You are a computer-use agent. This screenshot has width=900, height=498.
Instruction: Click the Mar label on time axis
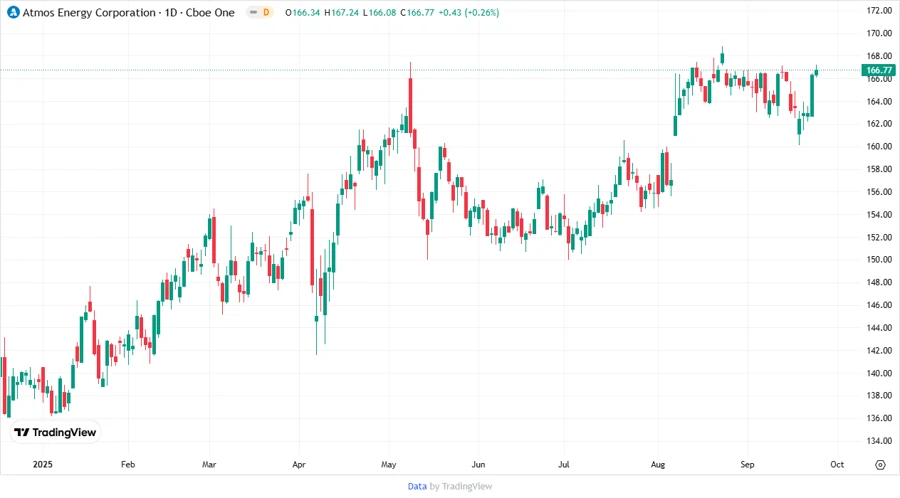(210, 464)
